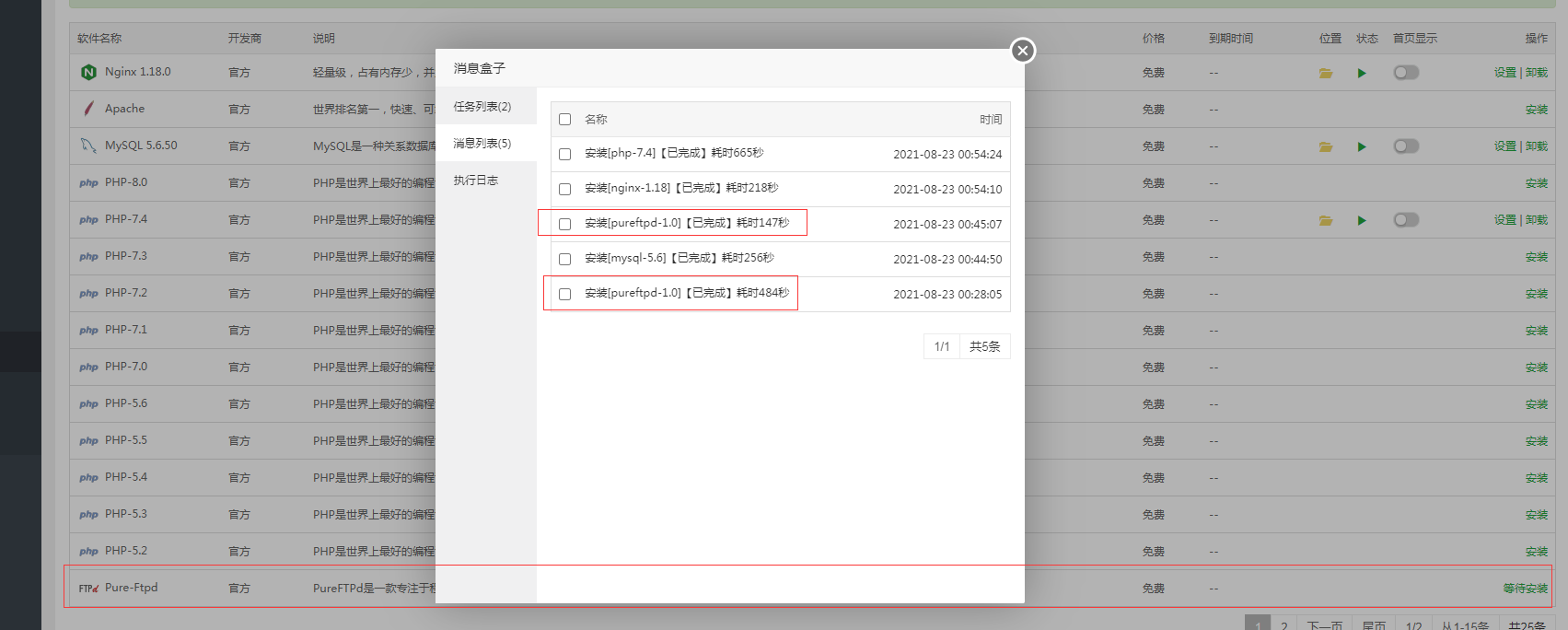This screenshot has height=630, width=1568.
Task: Click the PHP-5.4 php icon
Action: tap(88, 478)
